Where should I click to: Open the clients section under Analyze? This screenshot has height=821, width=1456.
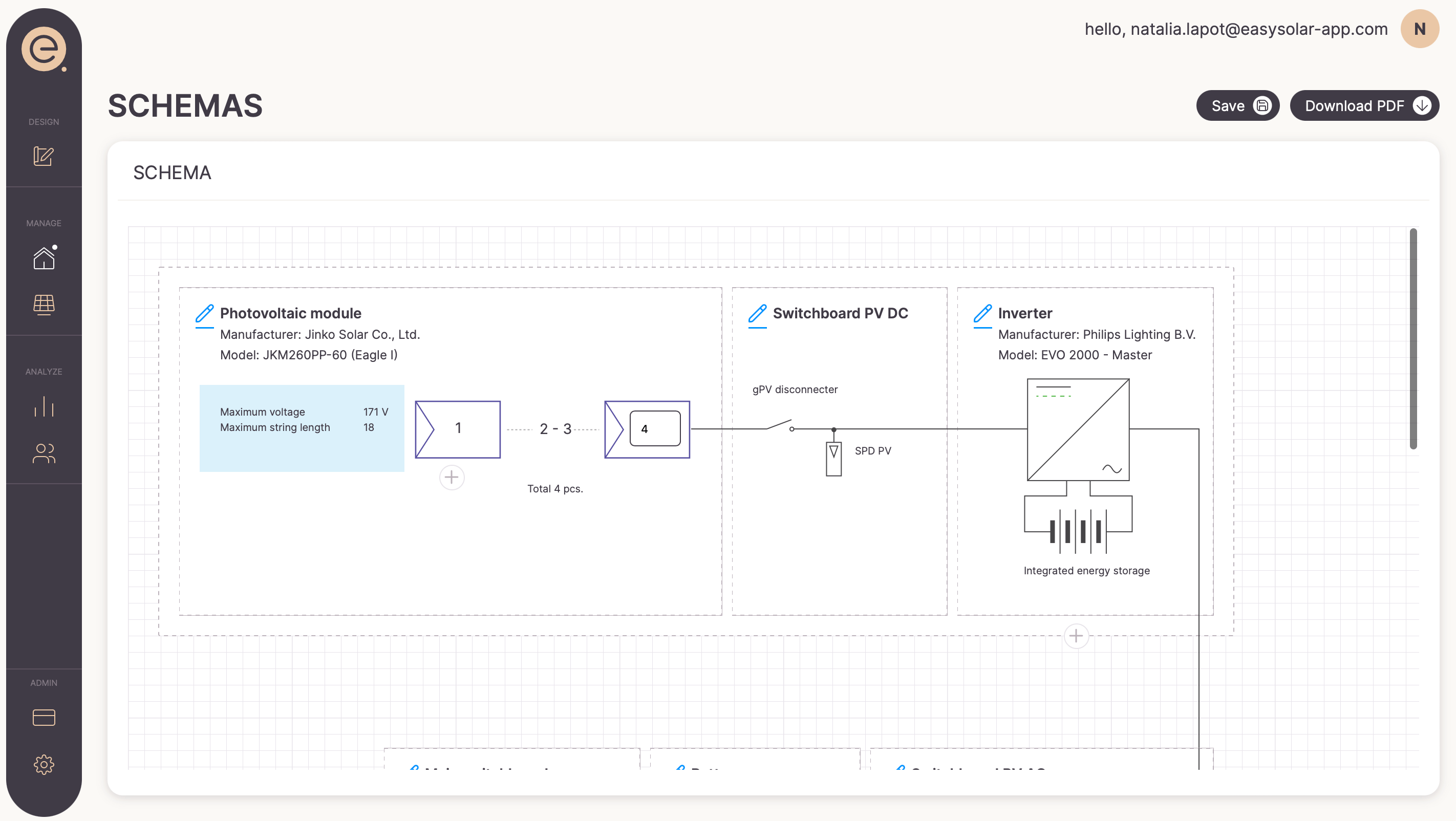coord(44,453)
